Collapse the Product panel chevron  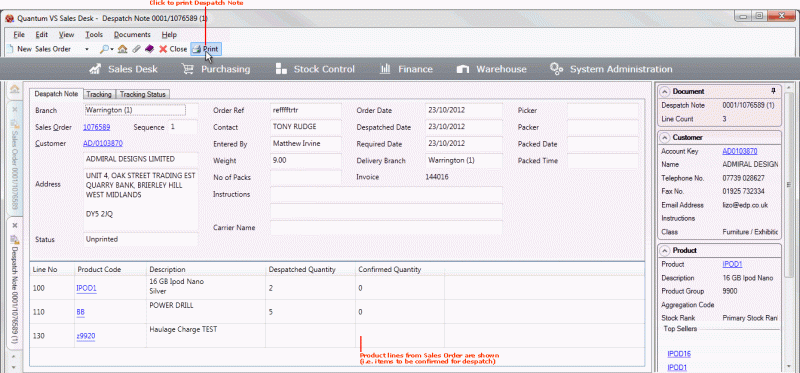click(x=665, y=251)
